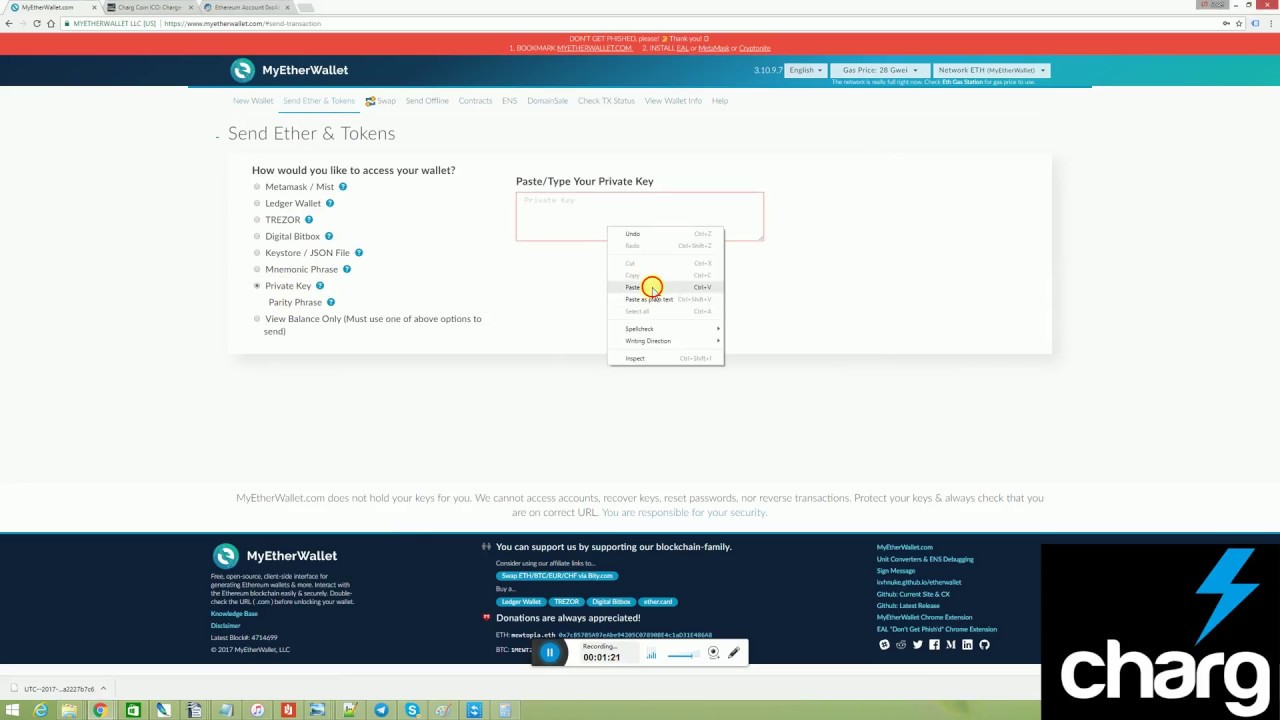Viewport: 1280px width, 720px height.
Task: Open Skype from the taskbar
Action: pyautogui.click(x=412, y=710)
